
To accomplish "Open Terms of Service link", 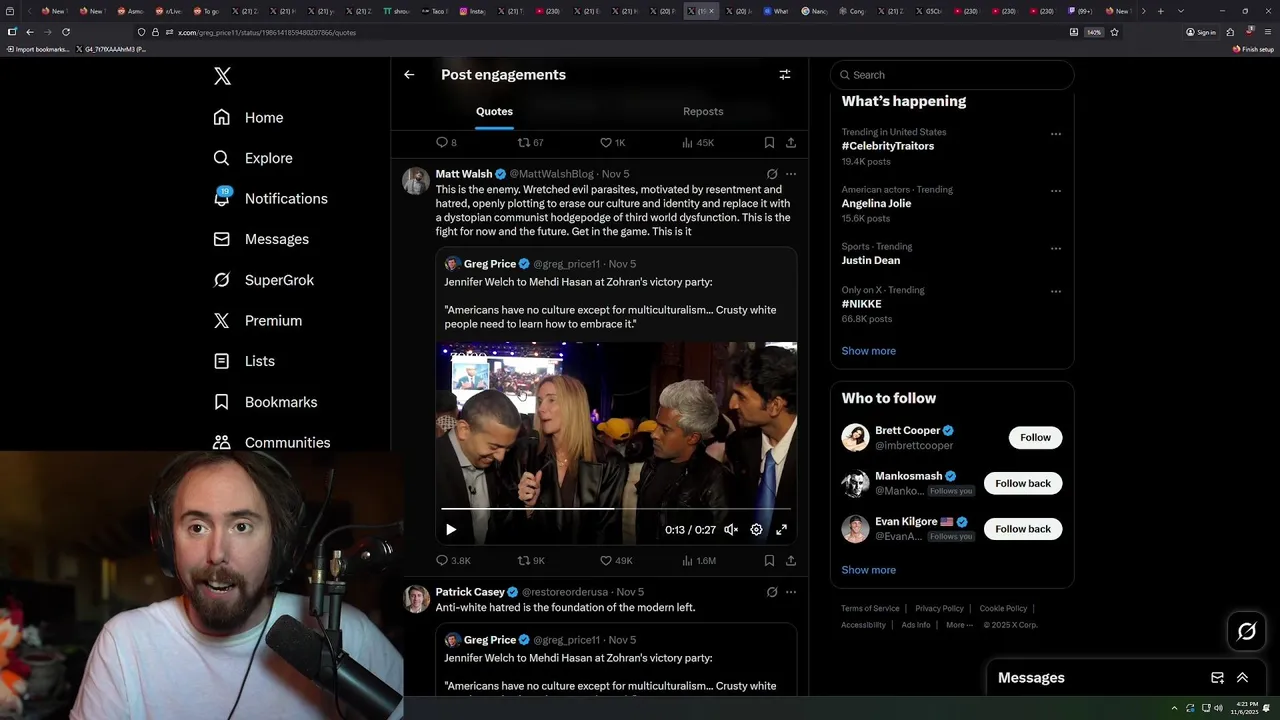I will click(x=870, y=608).
